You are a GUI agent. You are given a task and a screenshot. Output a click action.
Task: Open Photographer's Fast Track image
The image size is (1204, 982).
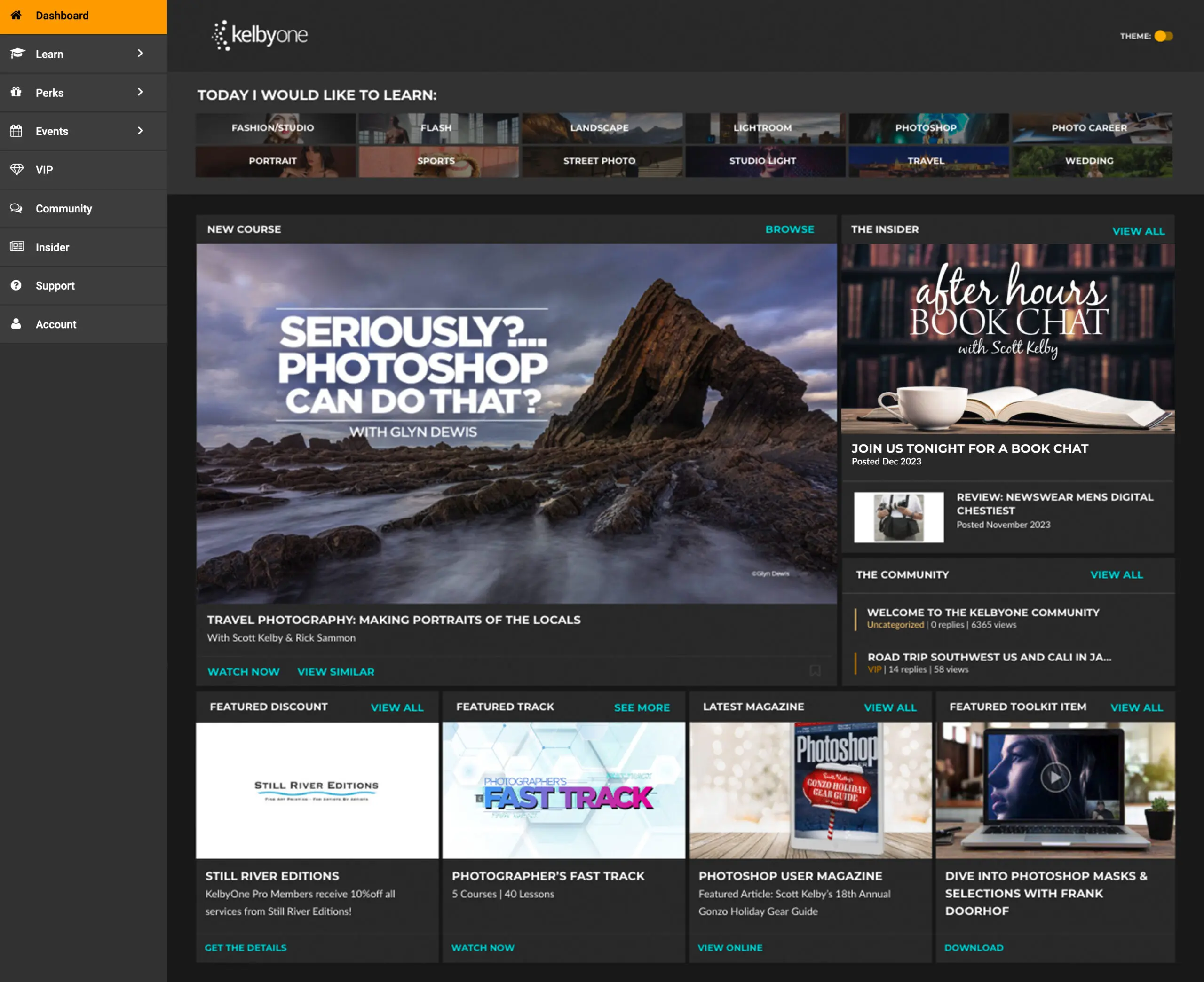click(563, 790)
